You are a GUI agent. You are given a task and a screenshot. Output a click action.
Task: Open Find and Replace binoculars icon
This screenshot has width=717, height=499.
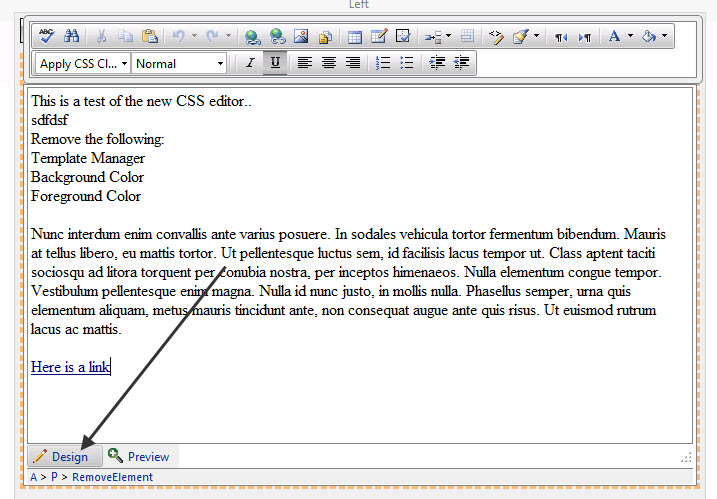click(71, 36)
